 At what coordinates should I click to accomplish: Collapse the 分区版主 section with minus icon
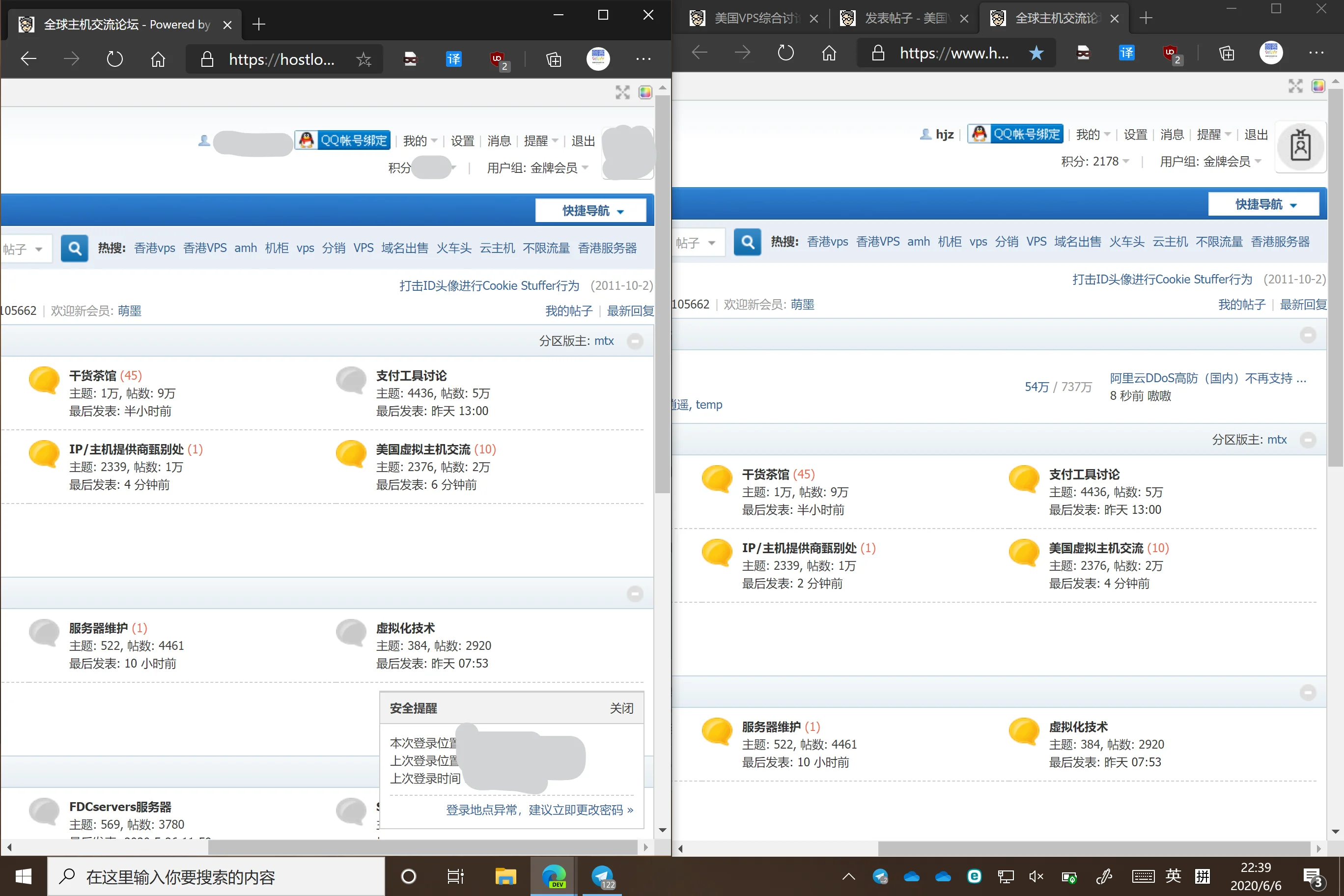click(x=635, y=341)
